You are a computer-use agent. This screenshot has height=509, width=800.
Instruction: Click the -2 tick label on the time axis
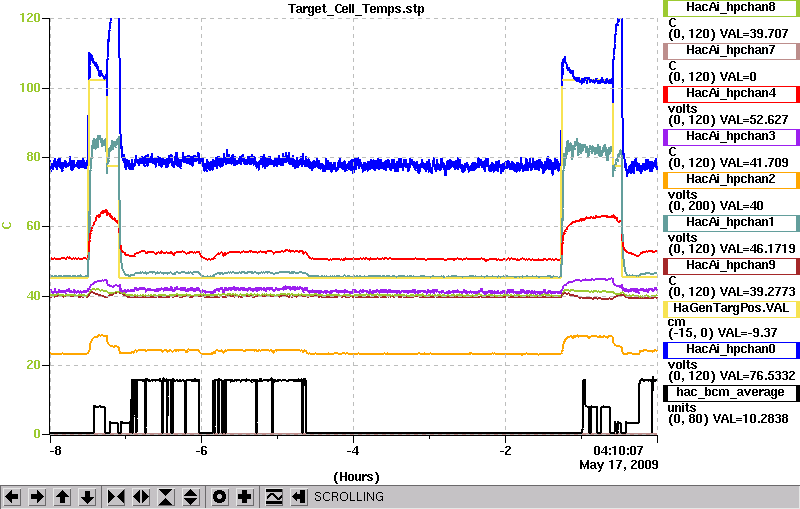point(505,451)
